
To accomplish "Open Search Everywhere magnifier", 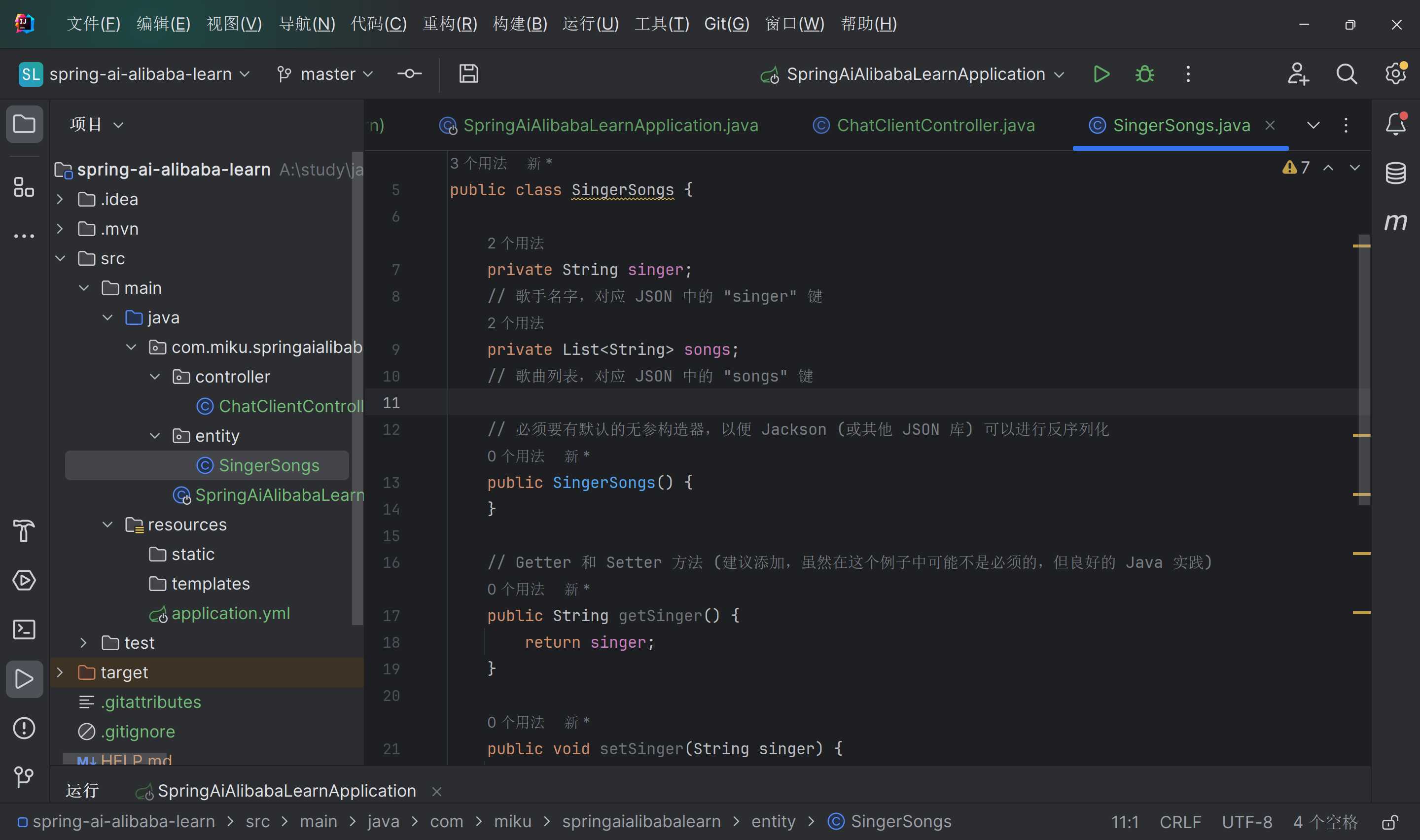I will tap(1347, 73).
